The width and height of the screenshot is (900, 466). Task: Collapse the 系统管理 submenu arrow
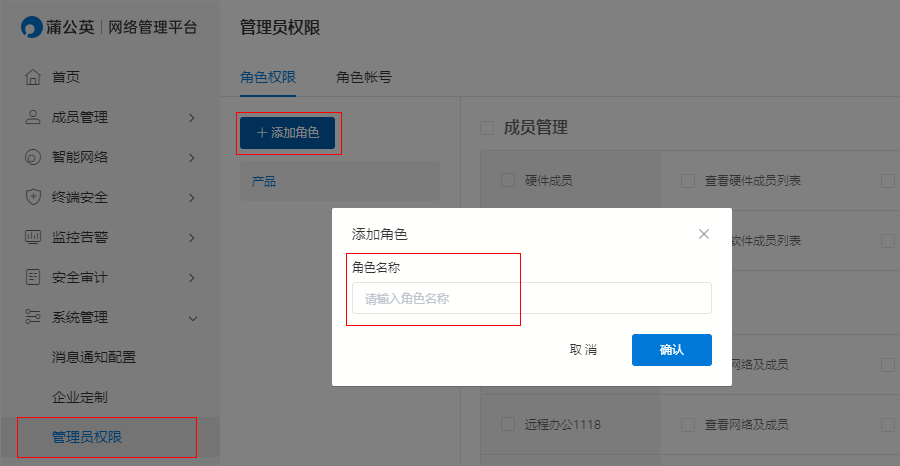193,318
